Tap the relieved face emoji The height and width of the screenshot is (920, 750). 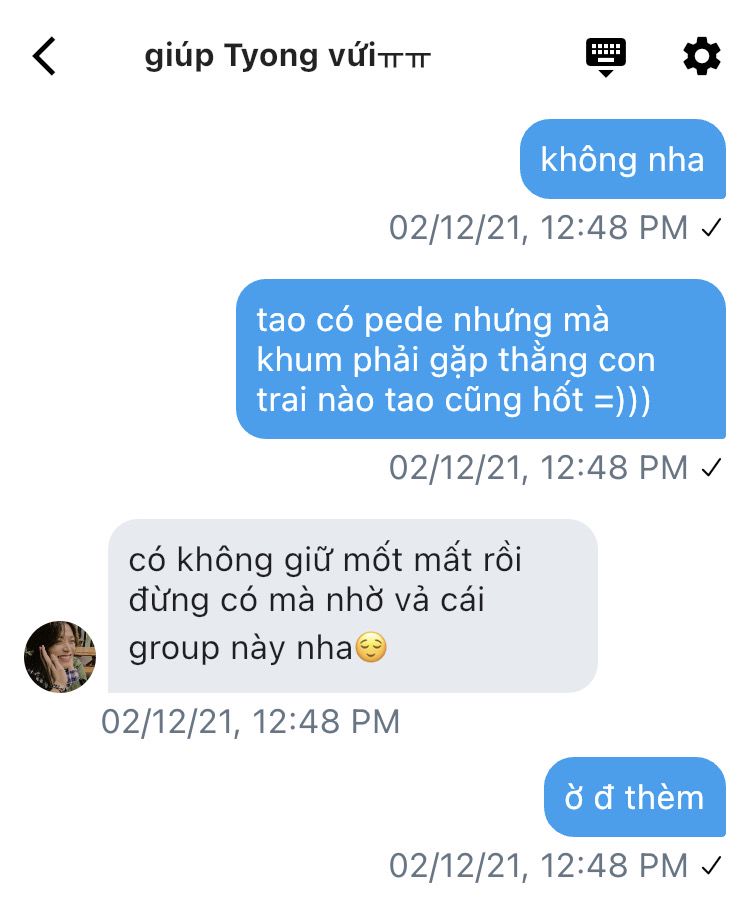coord(371,648)
